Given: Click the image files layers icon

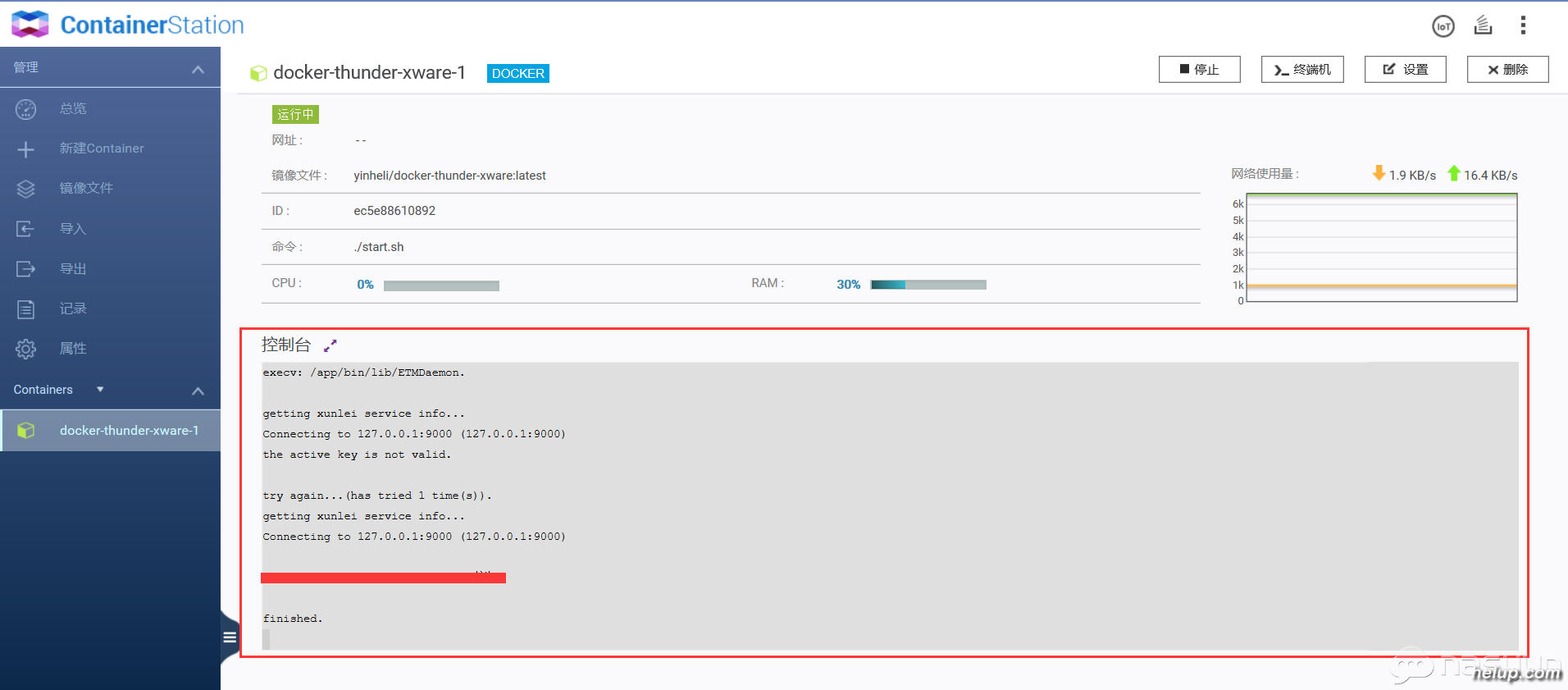Looking at the screenshot, I should (26, 189).
